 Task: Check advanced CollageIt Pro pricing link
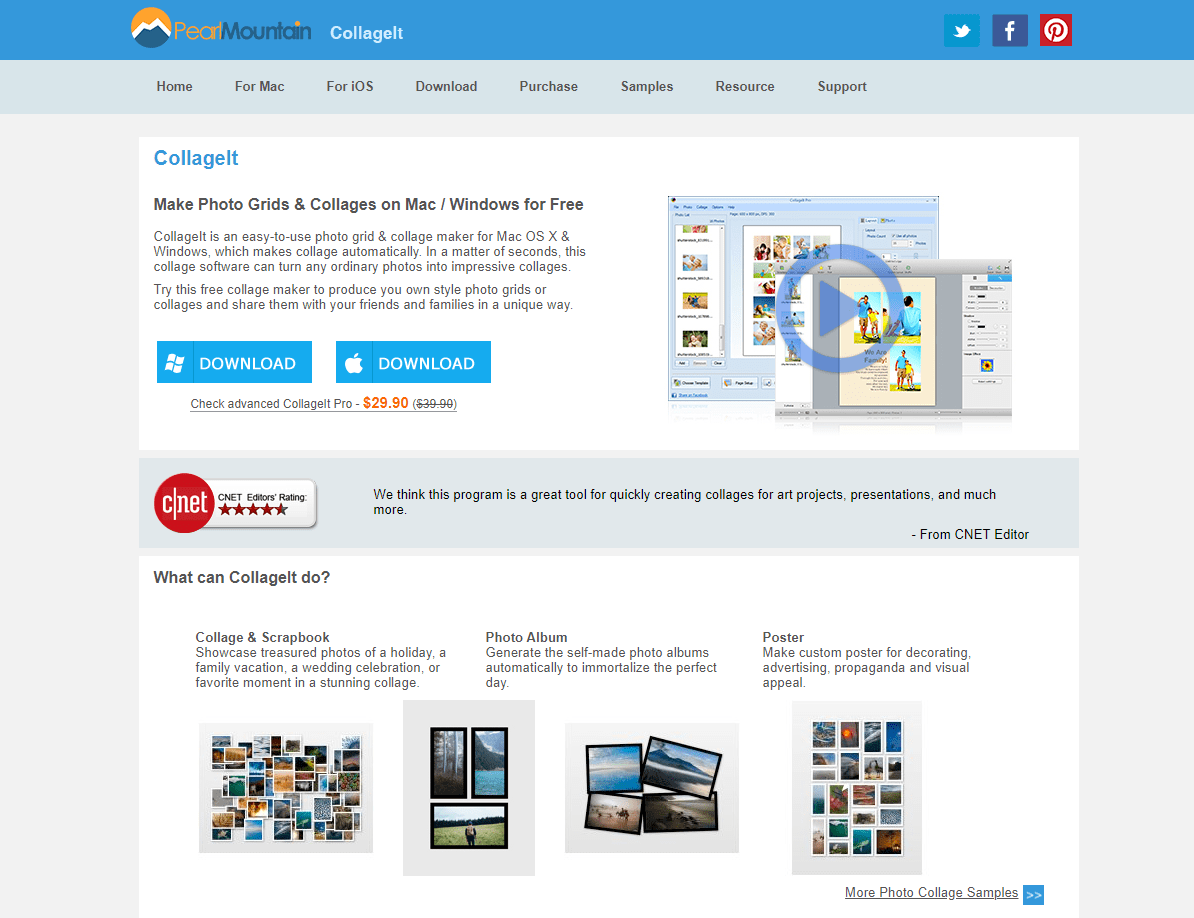tap(324, 403)
